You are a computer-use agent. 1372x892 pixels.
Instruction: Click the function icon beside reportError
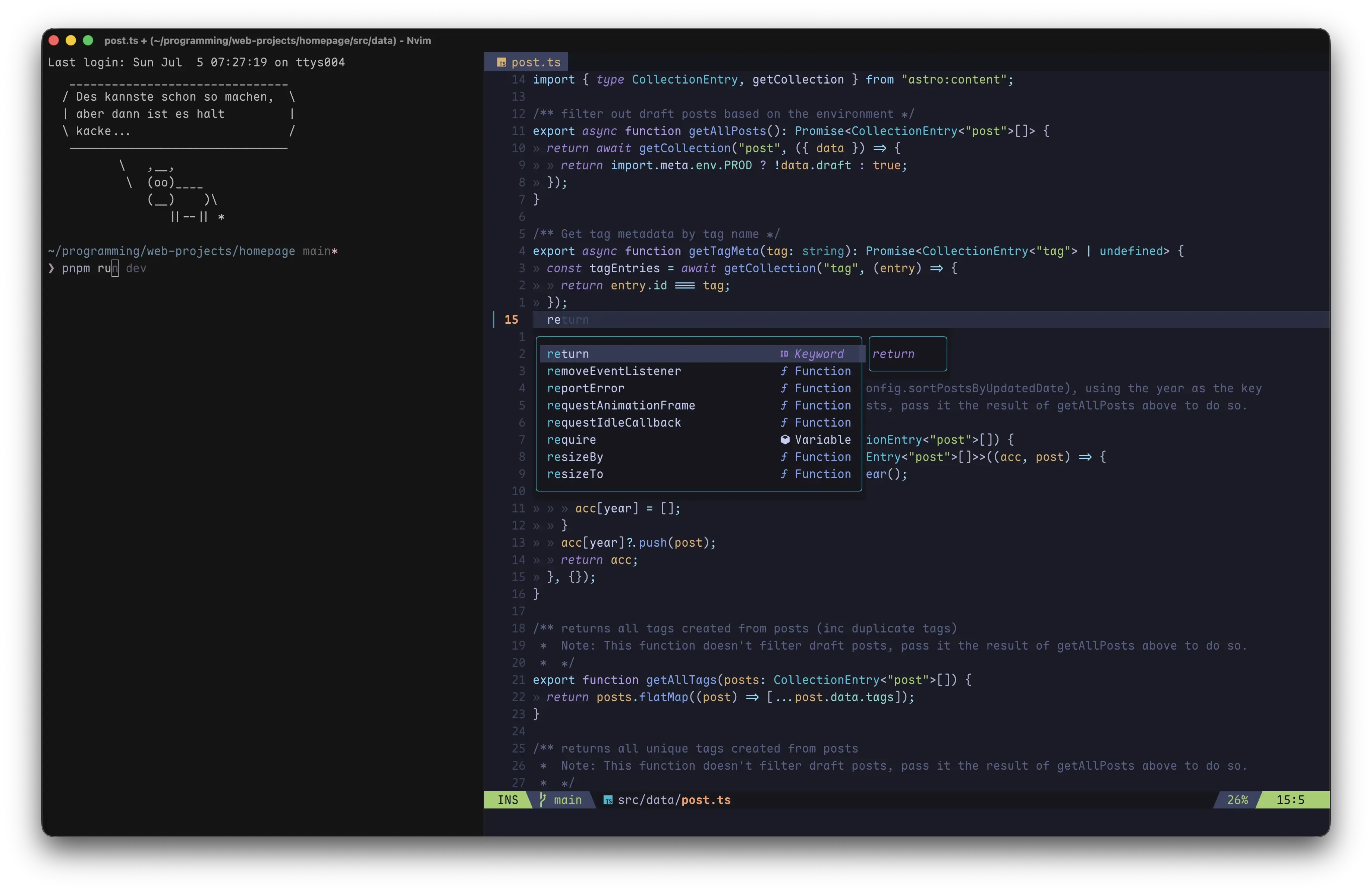click(x=784, y=389)
